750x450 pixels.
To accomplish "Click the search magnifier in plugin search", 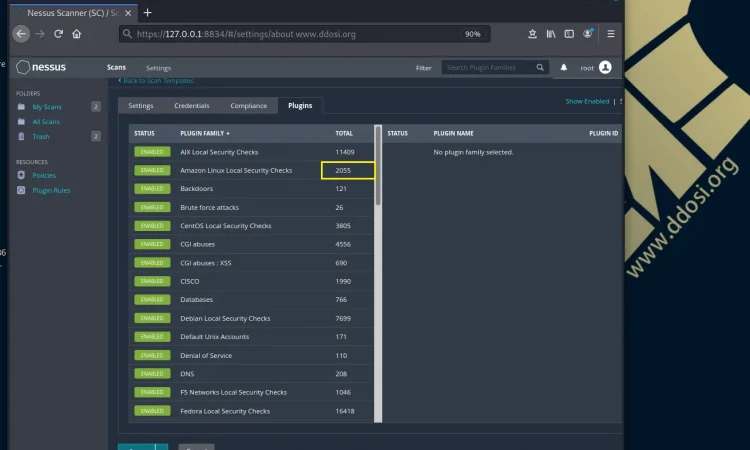I will (x=540, y=67).
